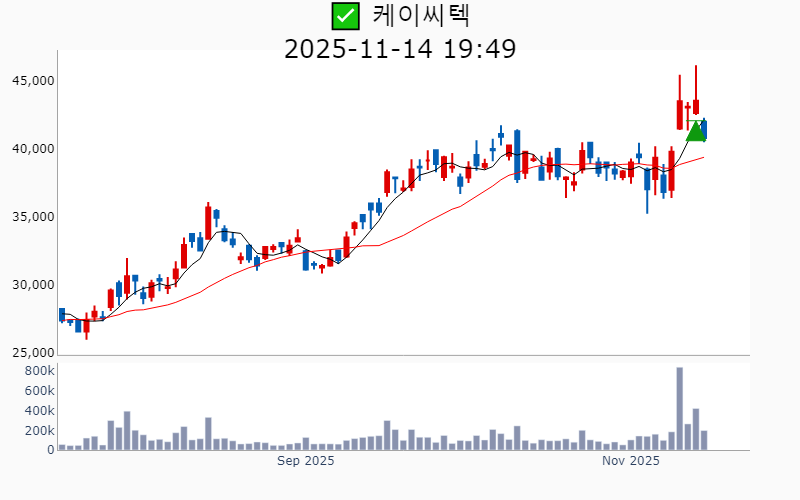Viewport: 800px width, 500px height.
Task: Click the Nov 2025 date axis label
Action: tap(631, 461)
